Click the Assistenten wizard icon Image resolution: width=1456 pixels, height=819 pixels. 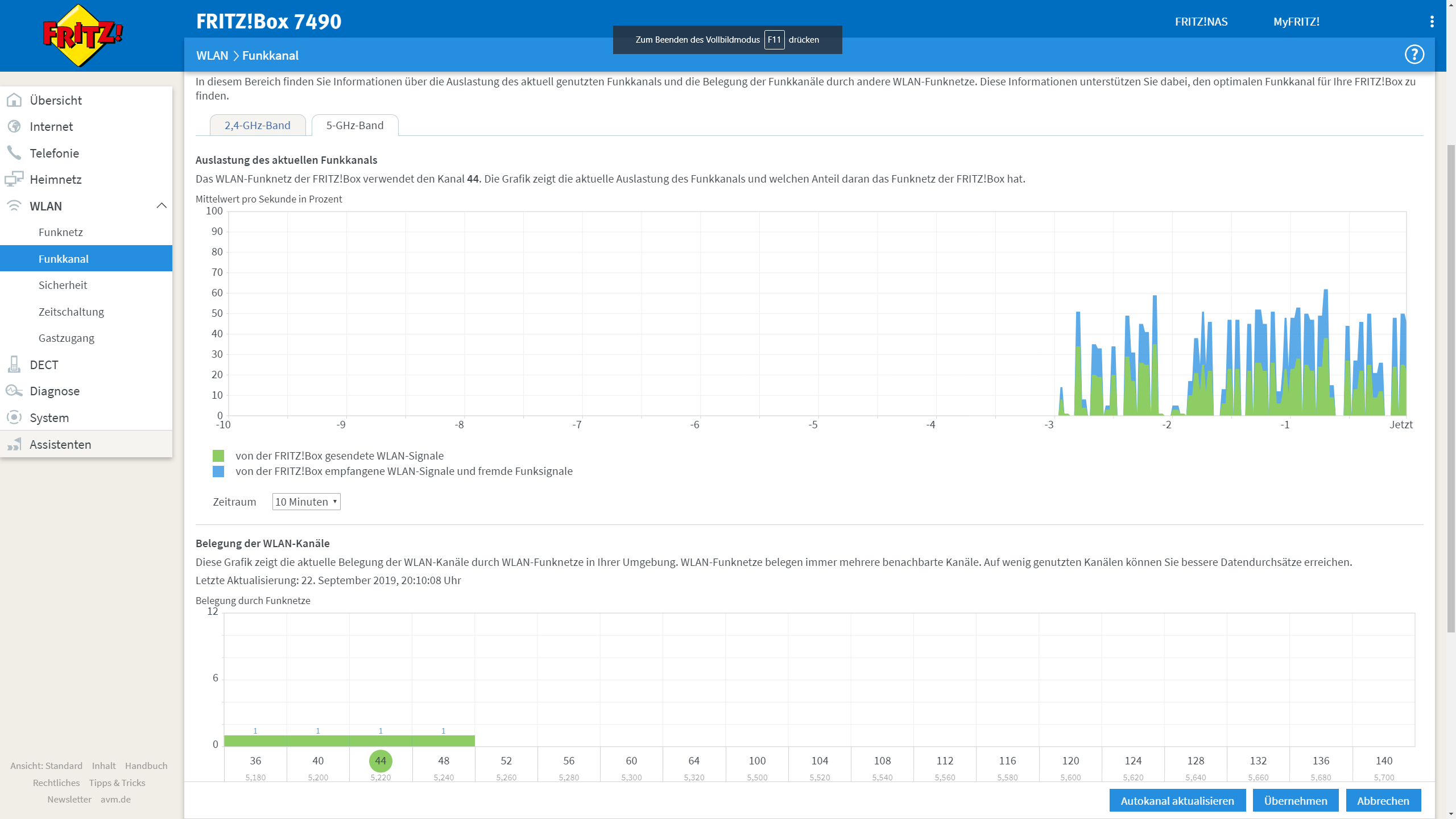tap(14, 444)
